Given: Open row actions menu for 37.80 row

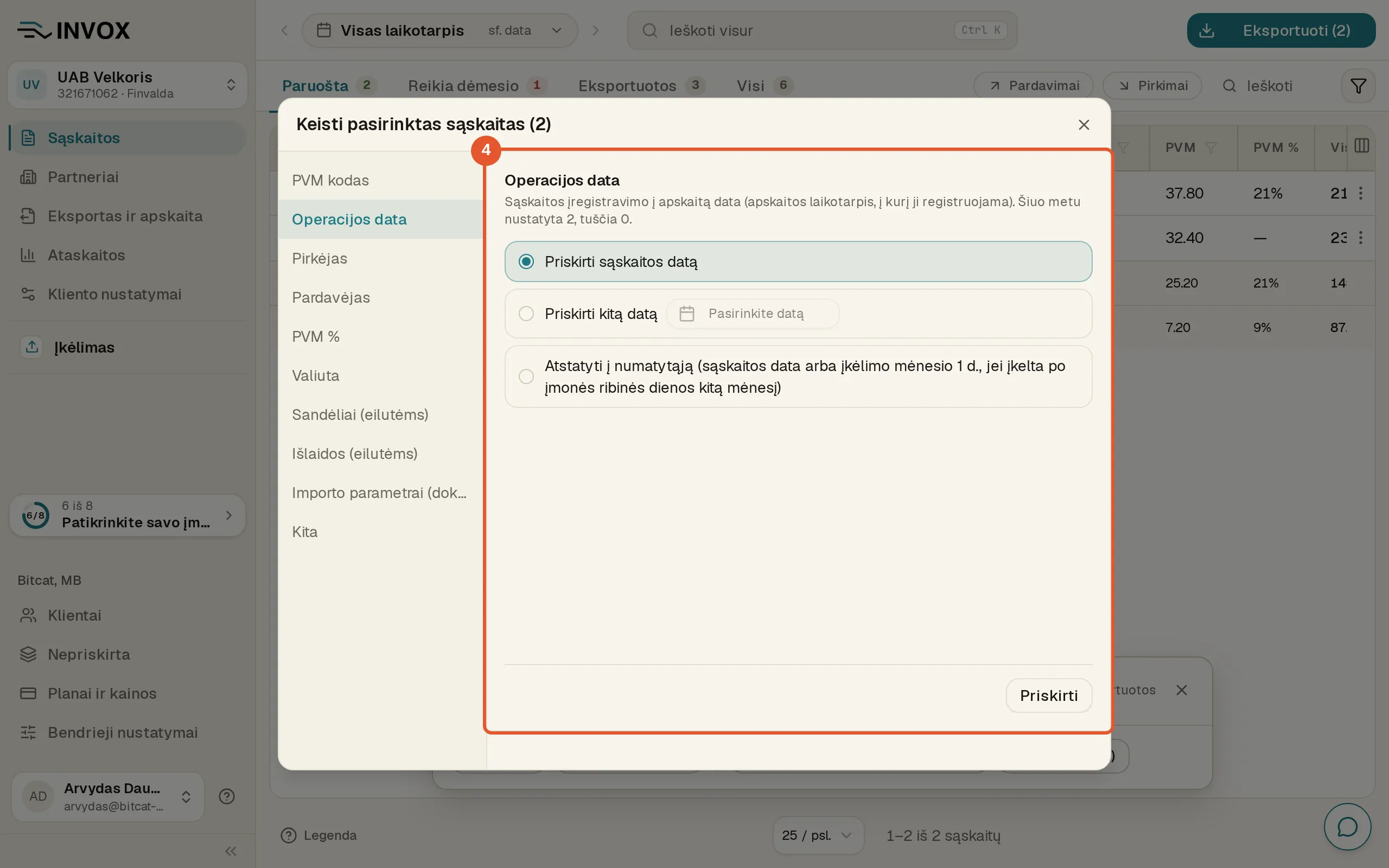Looking at the screenshot, I should coord(1360,193).
